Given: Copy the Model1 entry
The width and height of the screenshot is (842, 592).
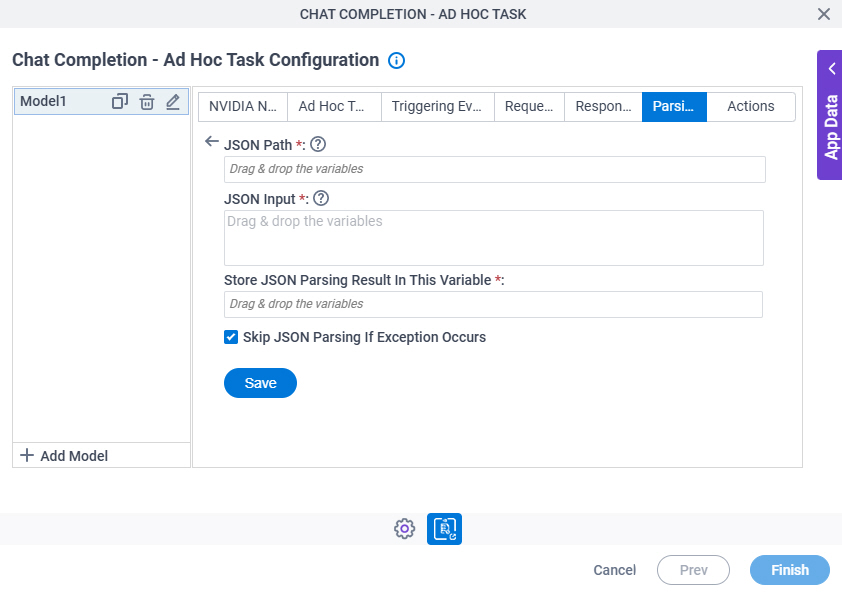Looking at the screenshot, I should (x=120, y=101).
